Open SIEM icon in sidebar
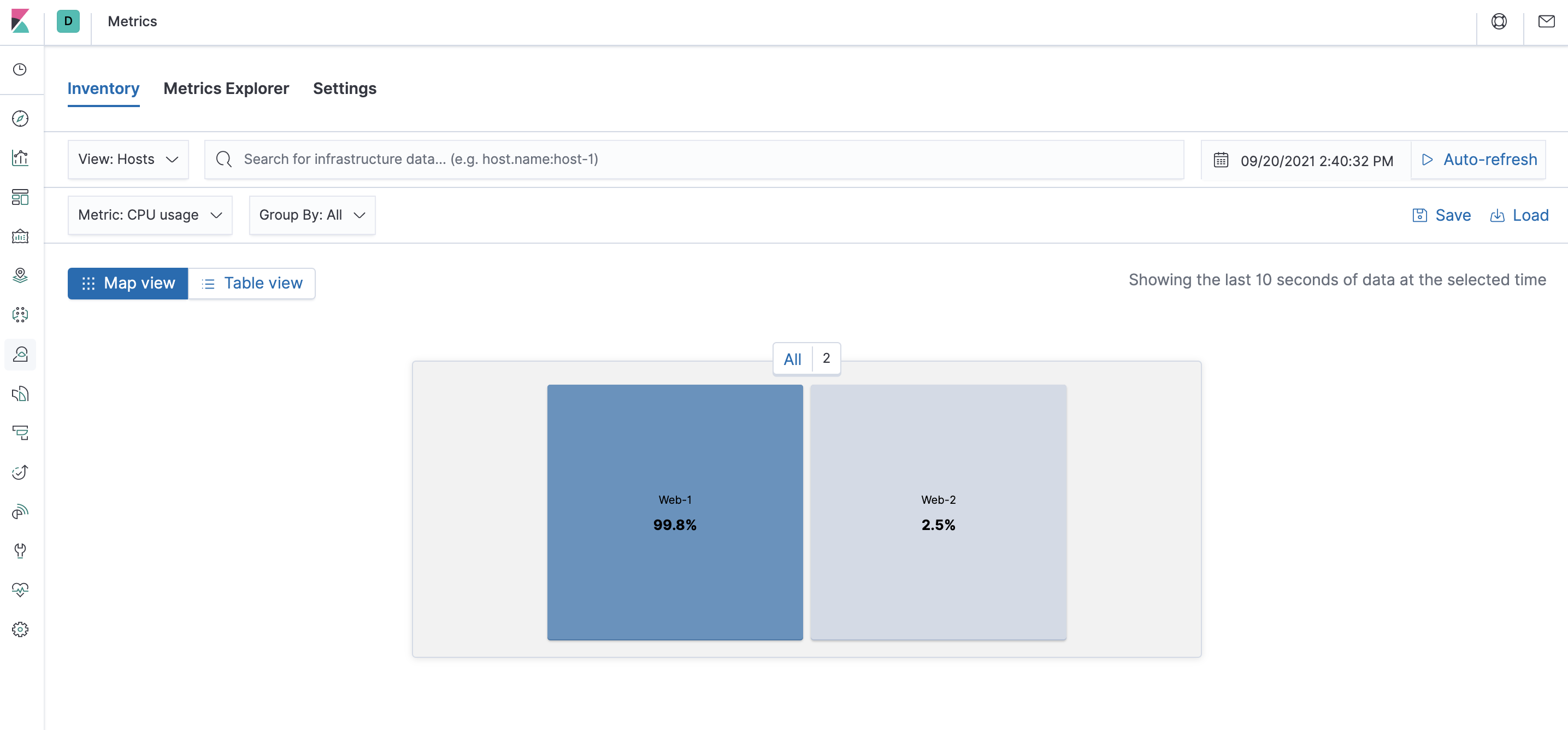 [20, 511]
